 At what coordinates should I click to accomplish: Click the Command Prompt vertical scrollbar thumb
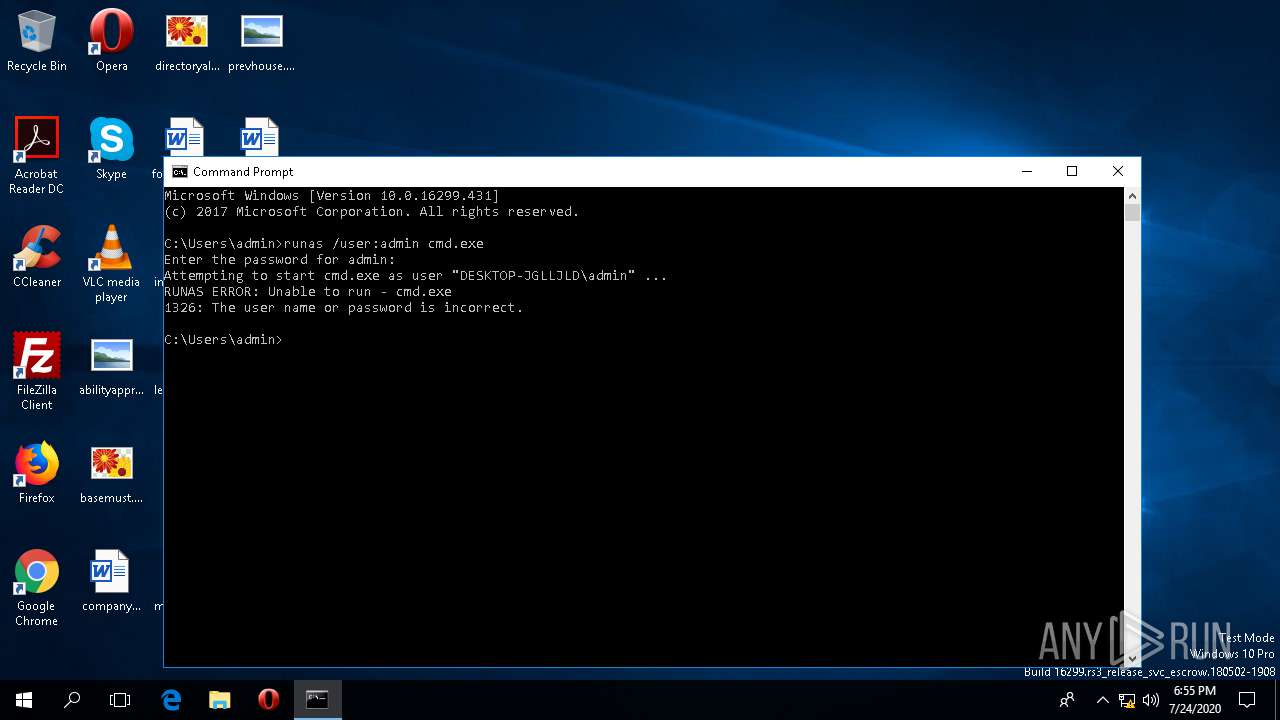[x=1132, y=212]
